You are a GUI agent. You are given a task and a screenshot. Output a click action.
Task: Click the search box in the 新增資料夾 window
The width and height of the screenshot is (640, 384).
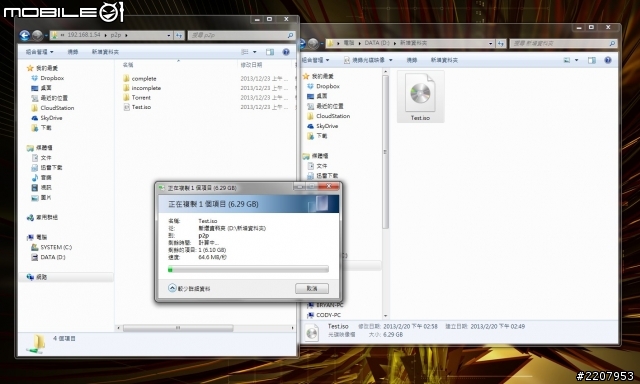pyautogui.click(x=563, y=43)
